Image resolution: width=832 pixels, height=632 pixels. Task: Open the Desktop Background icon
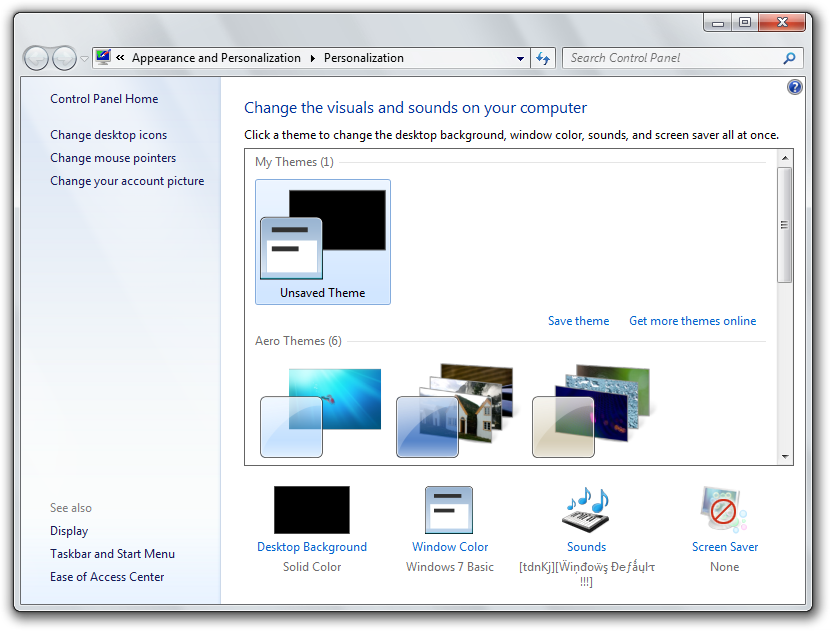pos(312,510)
